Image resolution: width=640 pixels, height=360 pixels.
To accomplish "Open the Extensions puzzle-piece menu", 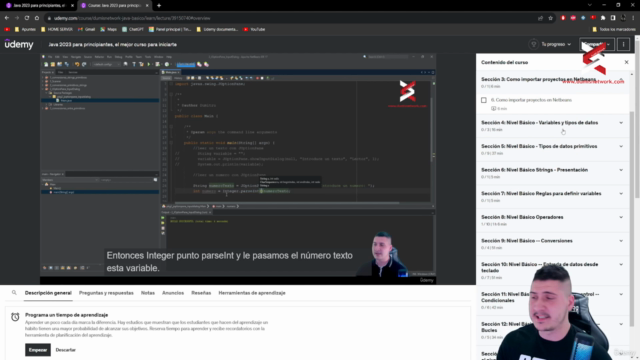I will point(603,18).
